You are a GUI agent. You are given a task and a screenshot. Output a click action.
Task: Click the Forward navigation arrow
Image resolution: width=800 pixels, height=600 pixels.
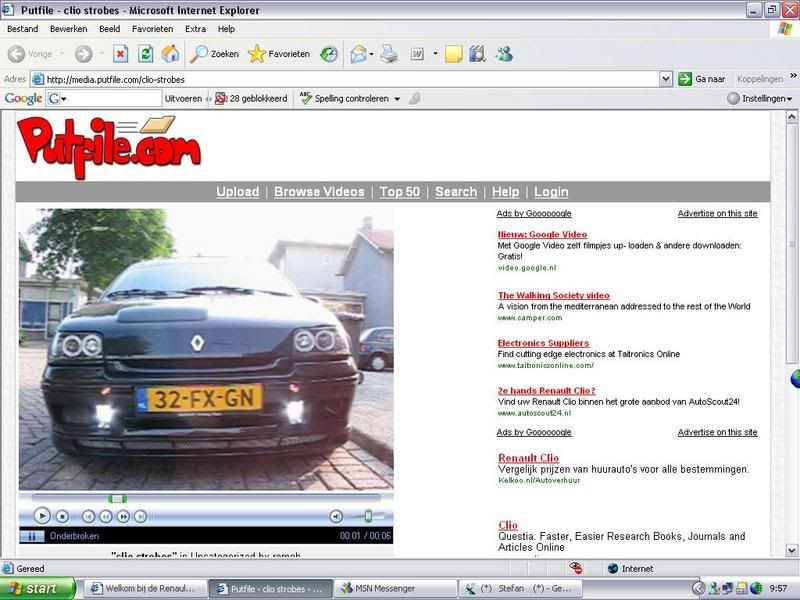tap(84, 54)
